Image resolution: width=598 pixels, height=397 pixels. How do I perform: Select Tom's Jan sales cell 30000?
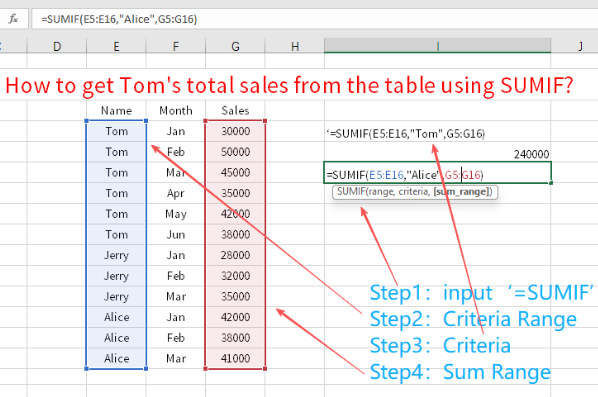235,131
